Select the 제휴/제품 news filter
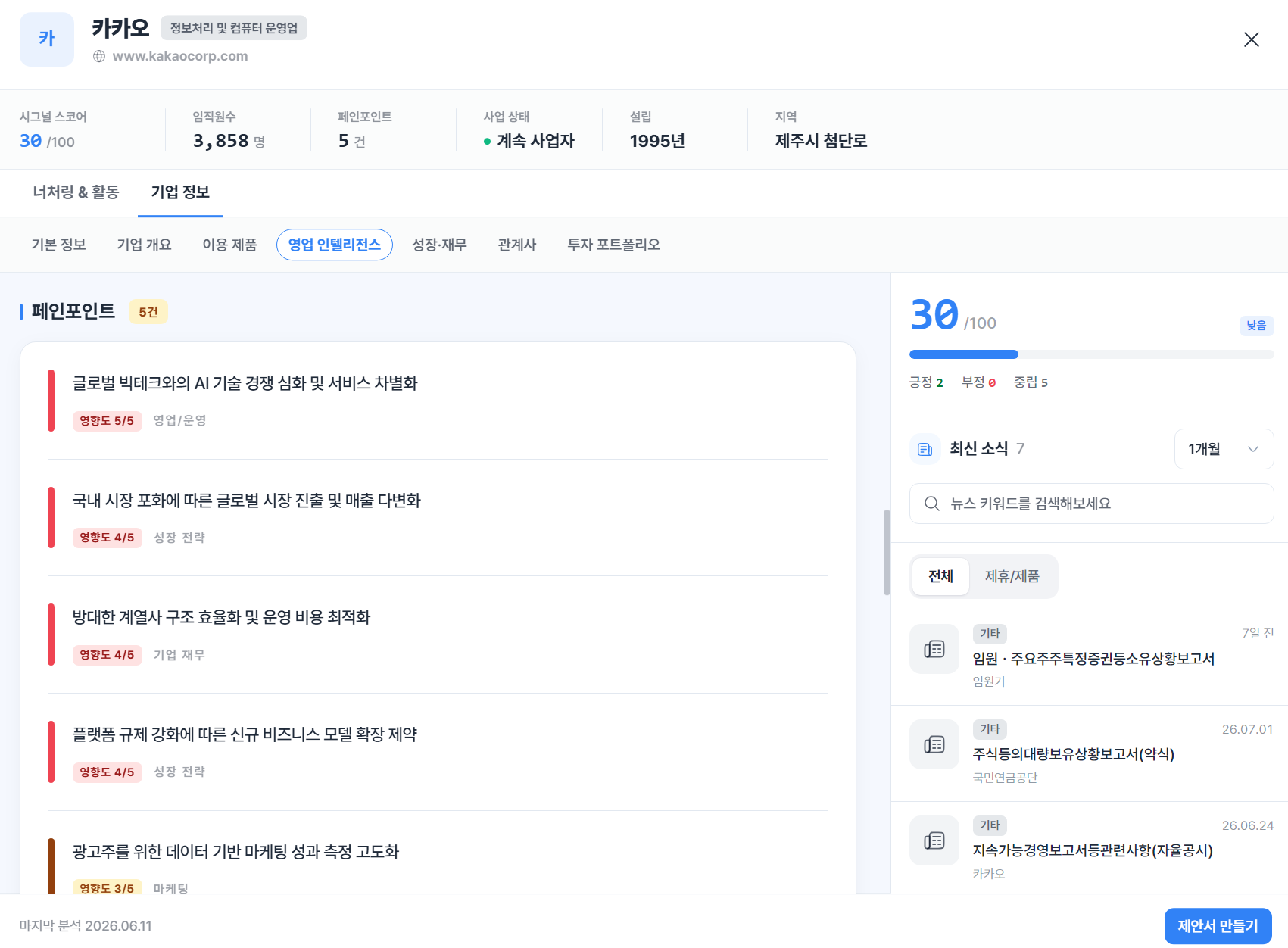The height and width of the screenshot is (948, 1288). 1012,577
